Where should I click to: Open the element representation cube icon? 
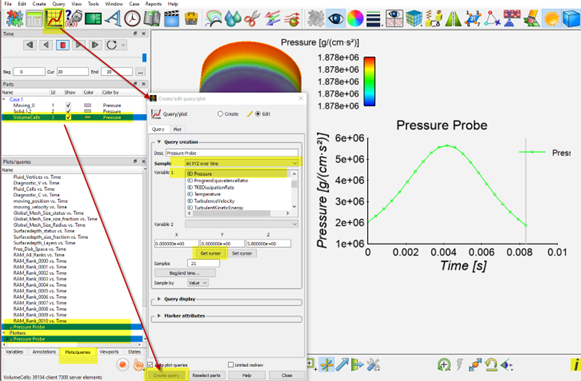414,18
